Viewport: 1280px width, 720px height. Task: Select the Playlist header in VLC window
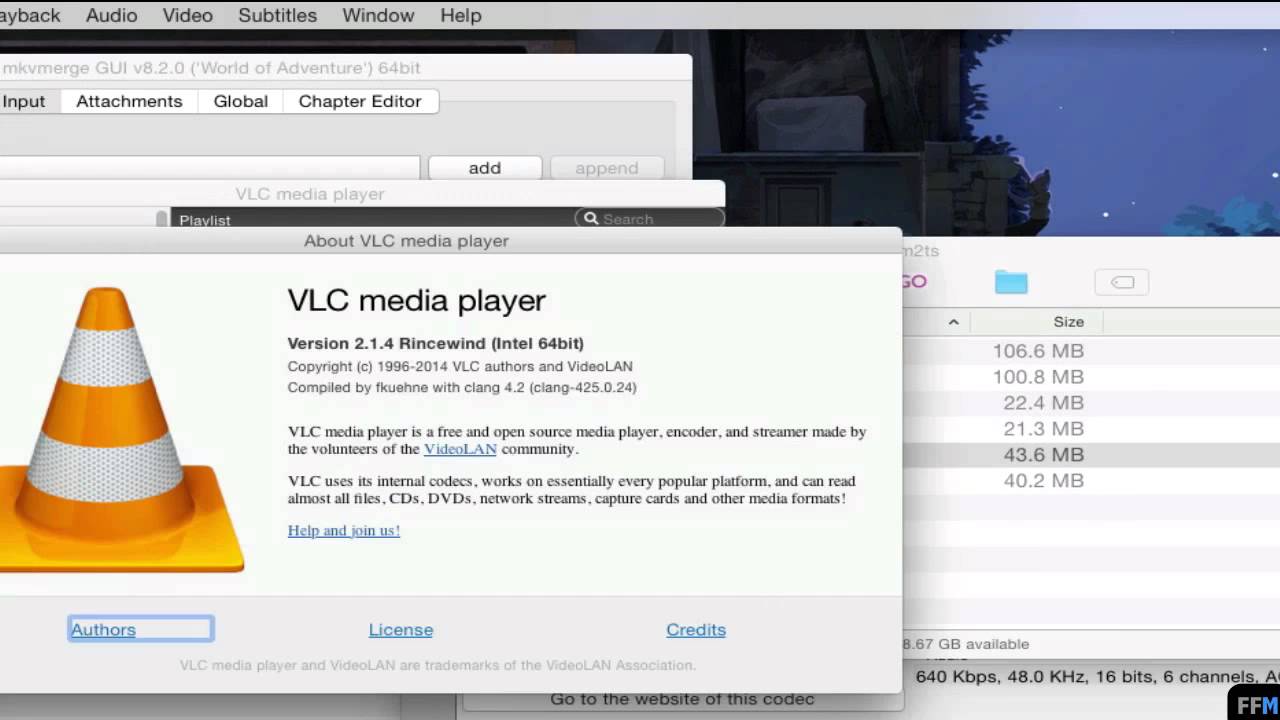[205, 220]
